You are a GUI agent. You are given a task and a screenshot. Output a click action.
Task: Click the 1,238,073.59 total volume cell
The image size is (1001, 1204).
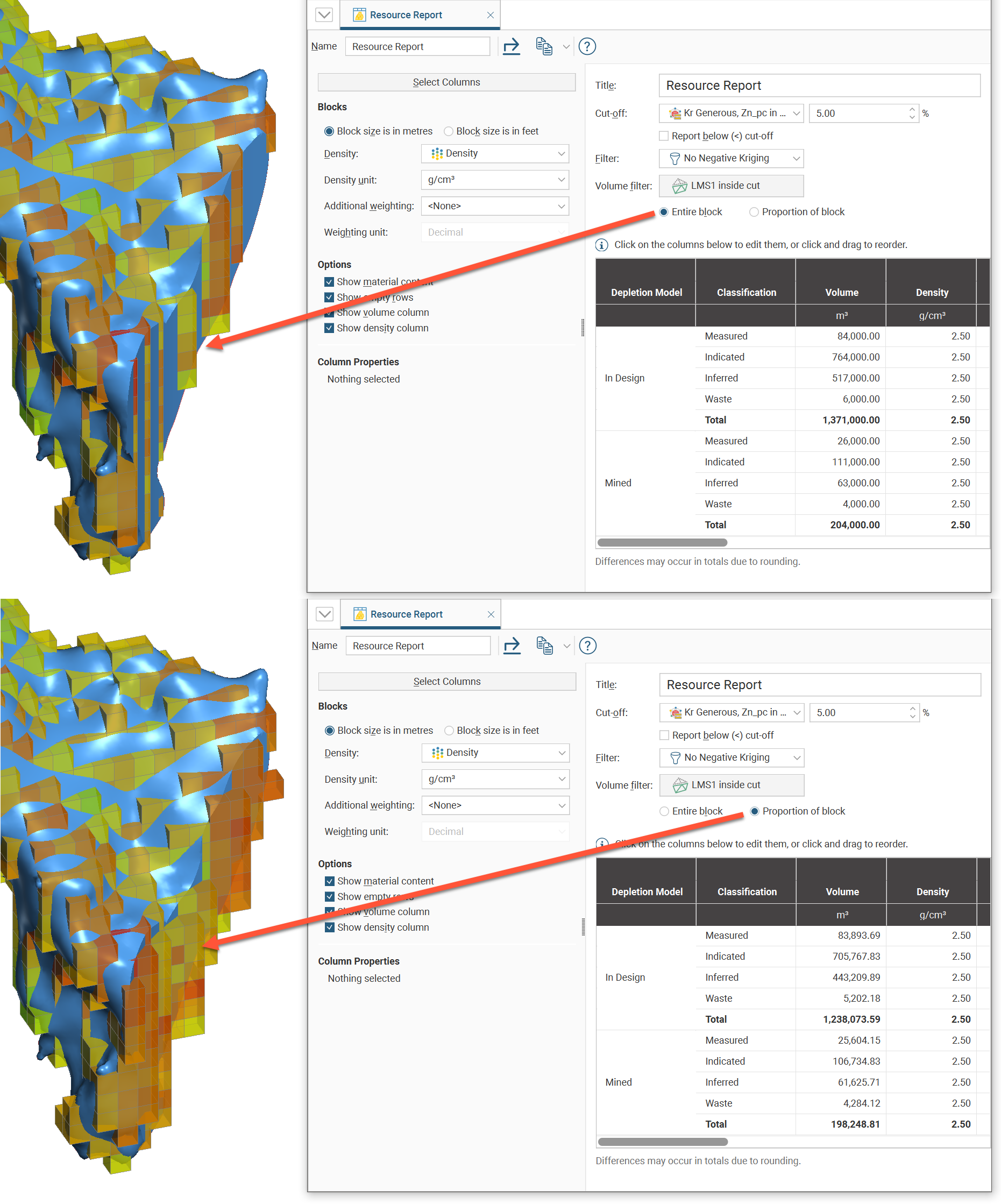(841, 1019)
